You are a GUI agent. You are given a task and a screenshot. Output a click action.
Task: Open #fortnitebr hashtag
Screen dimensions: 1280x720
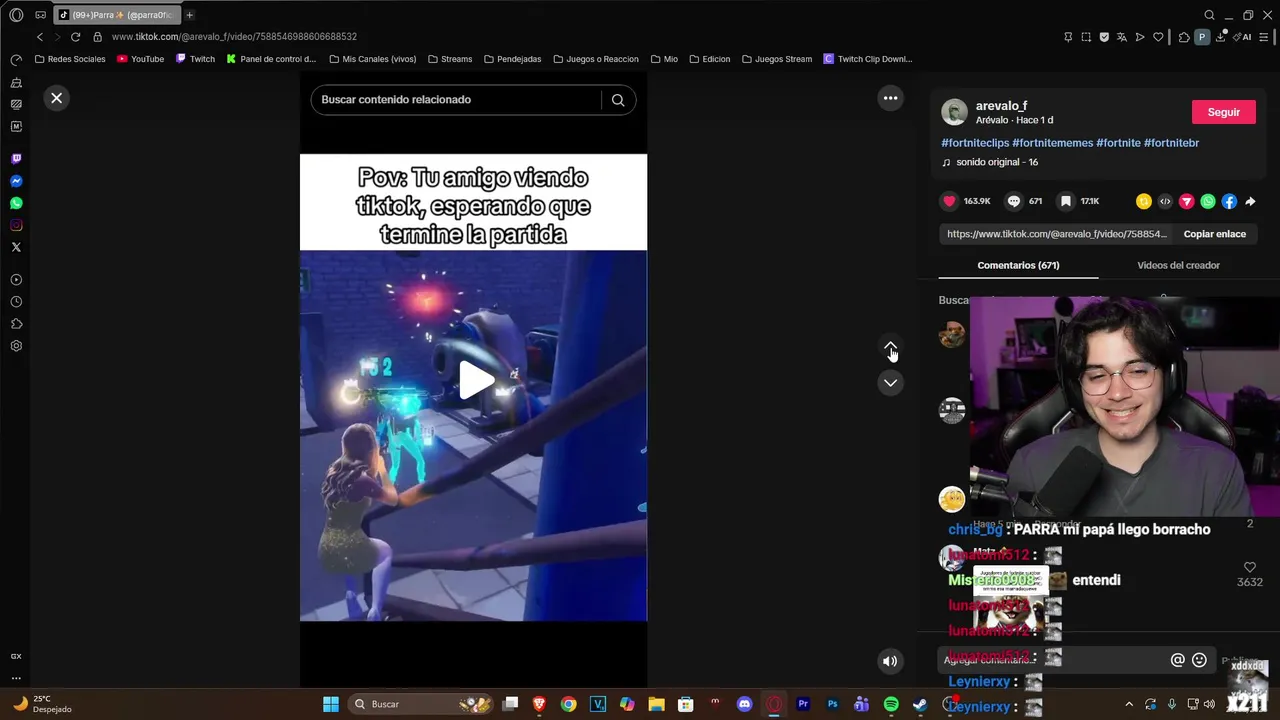click(x=1171, y=143)
